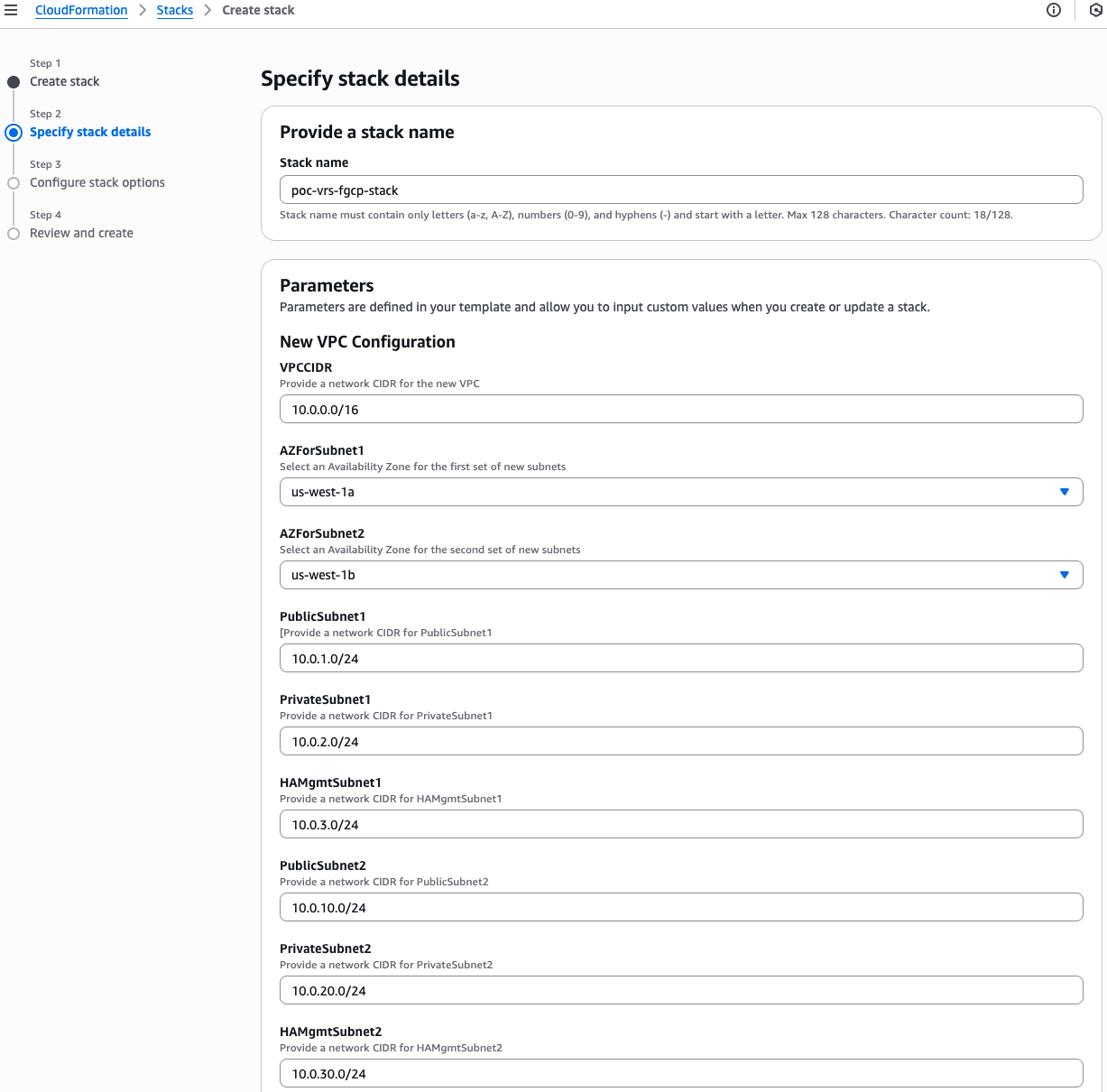
Task: Edit the Stack name input field
Action: click(681, 190)
